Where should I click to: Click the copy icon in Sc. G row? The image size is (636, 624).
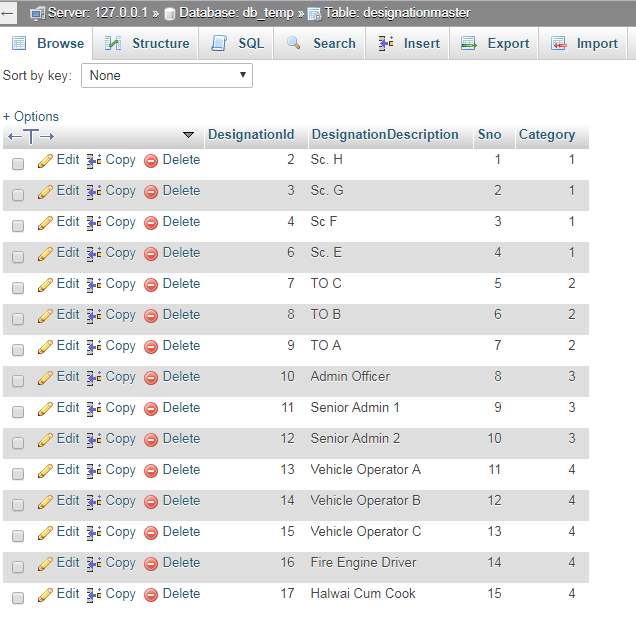point(94,192)
